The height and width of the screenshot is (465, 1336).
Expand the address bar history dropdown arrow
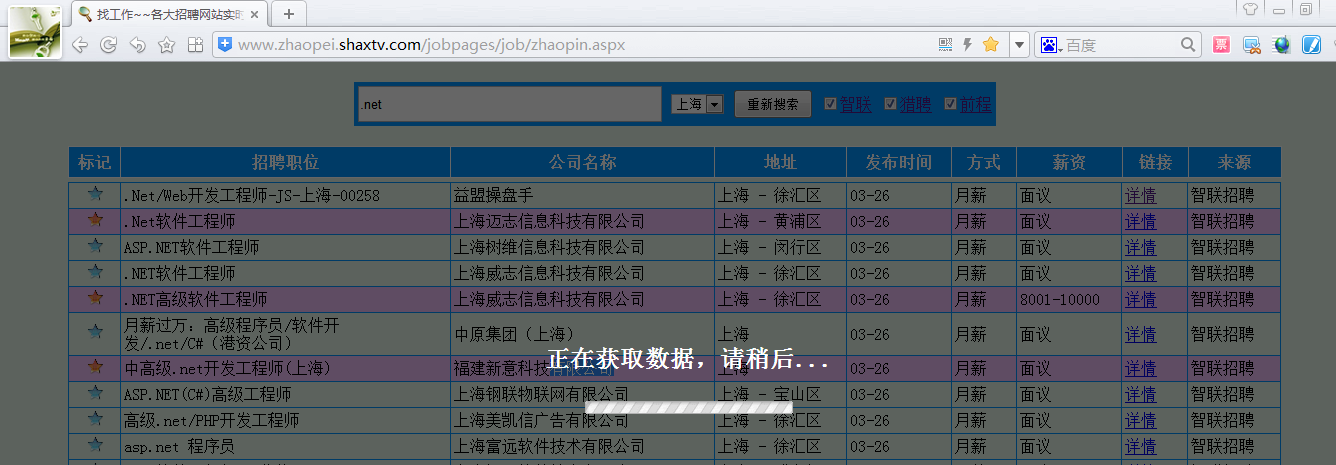click(1018, 45)
